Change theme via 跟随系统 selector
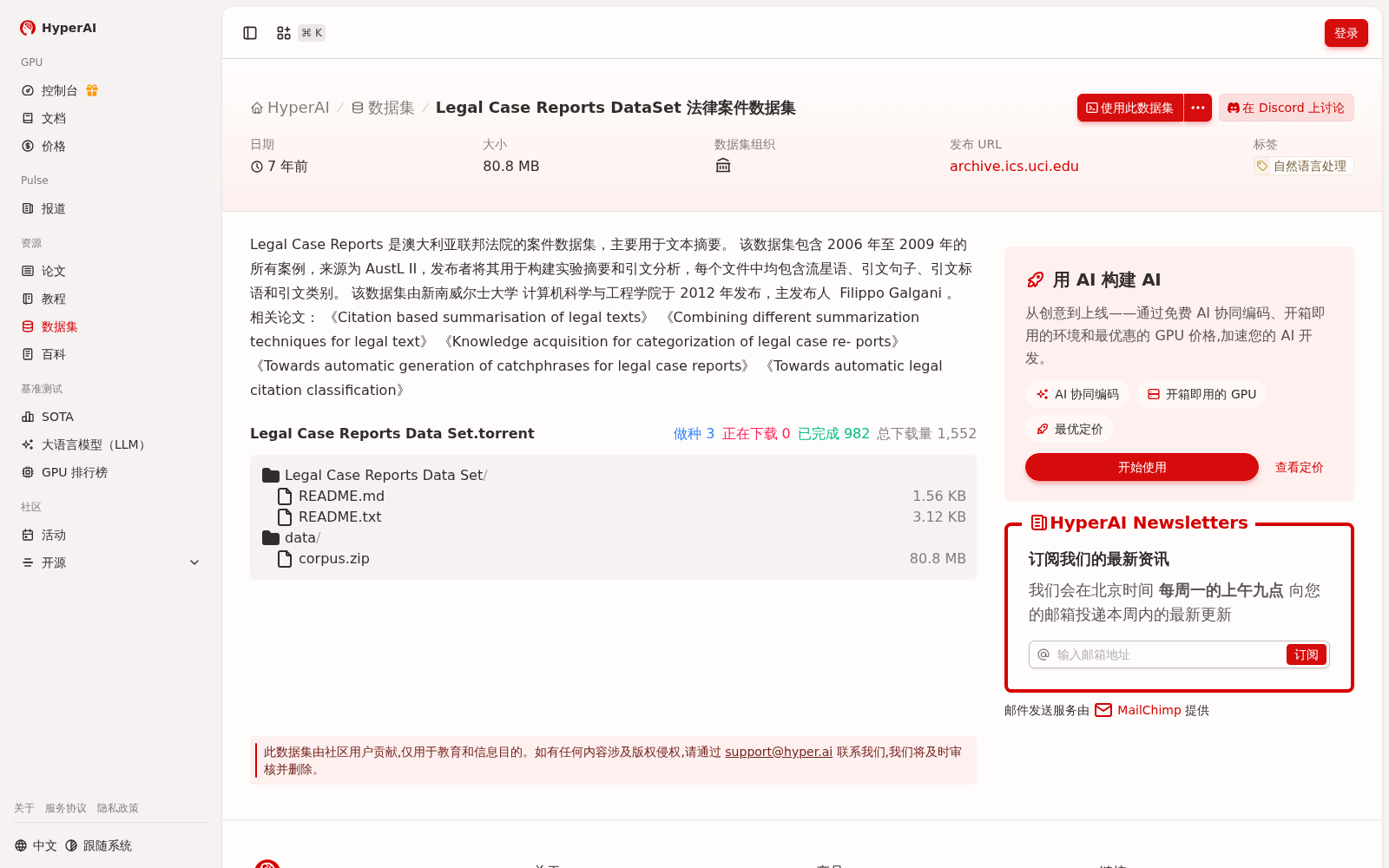The image size is (1389, 868). pos(98,845)
